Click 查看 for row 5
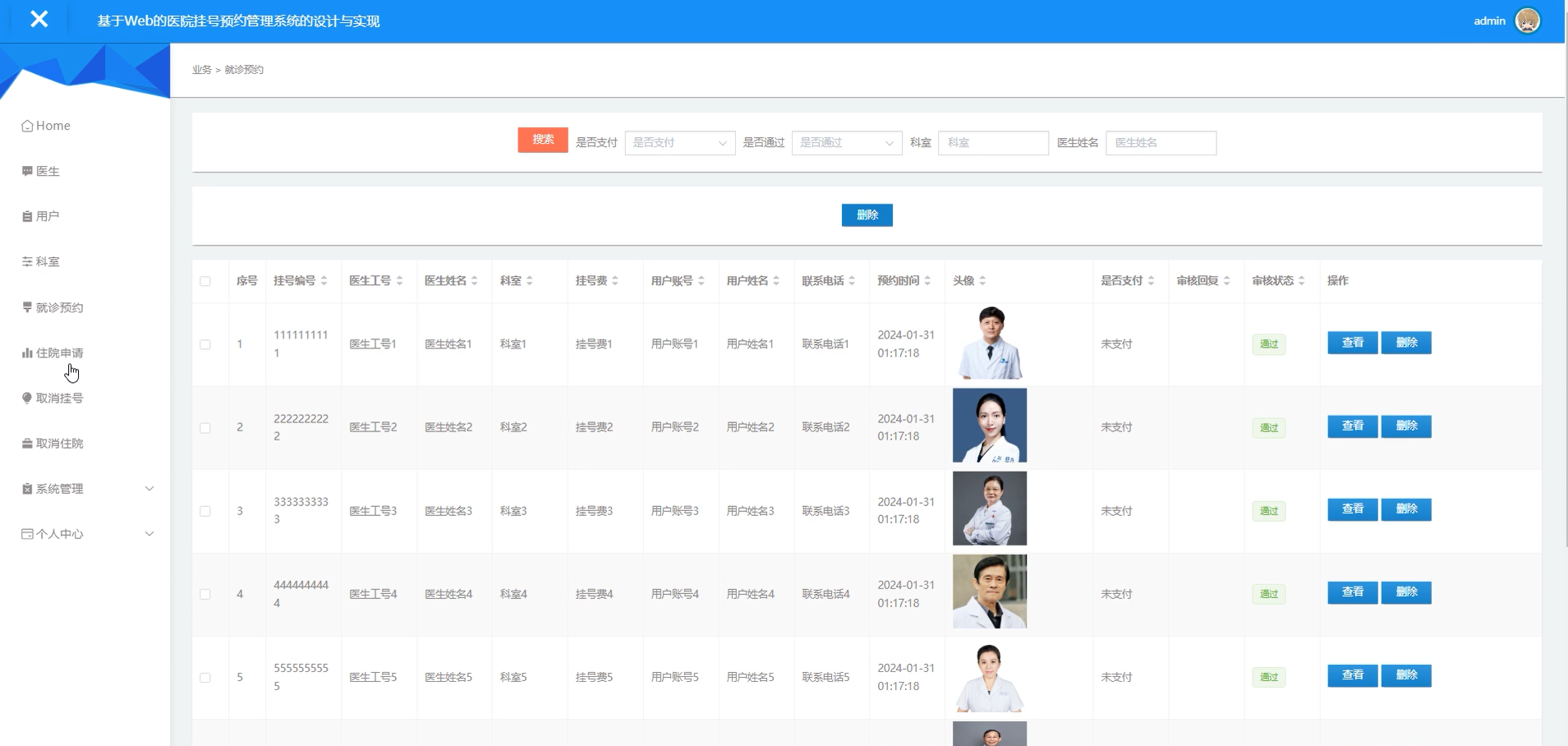Image resolution: width=1568 pixels, height=746 pixels. (x=1353, y=675)
